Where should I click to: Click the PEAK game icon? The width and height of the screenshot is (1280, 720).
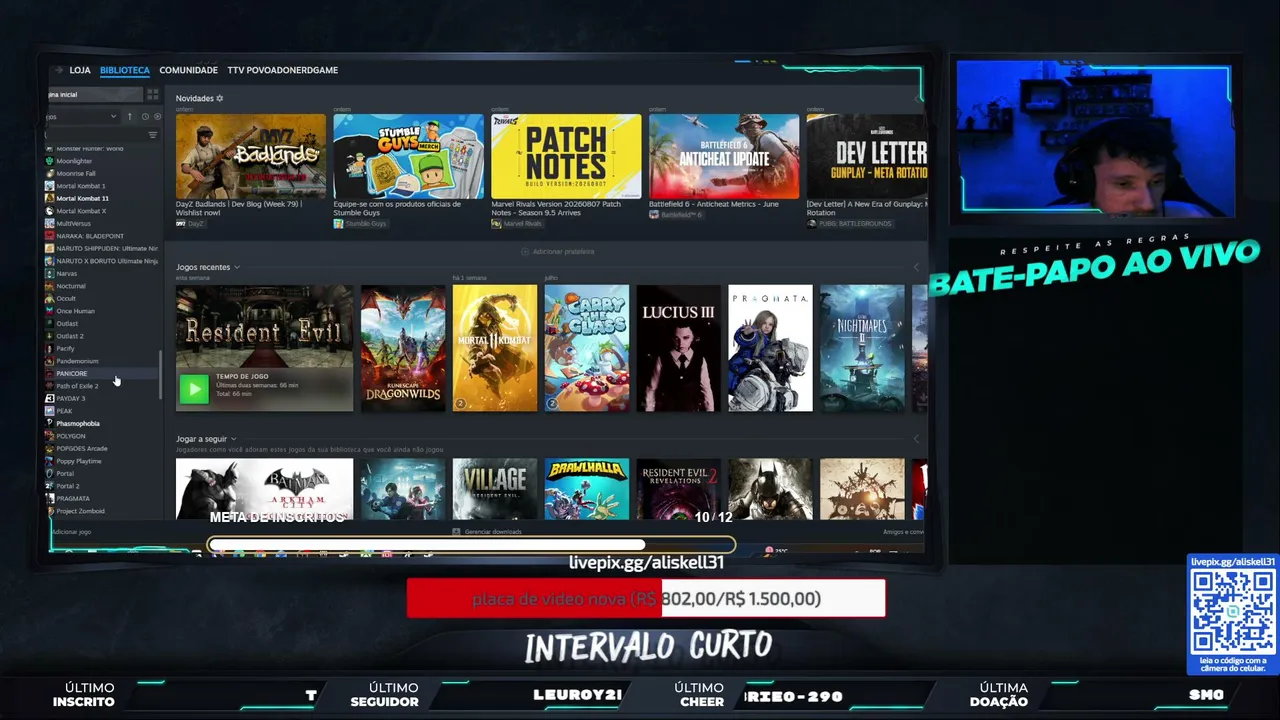point(50,411)
